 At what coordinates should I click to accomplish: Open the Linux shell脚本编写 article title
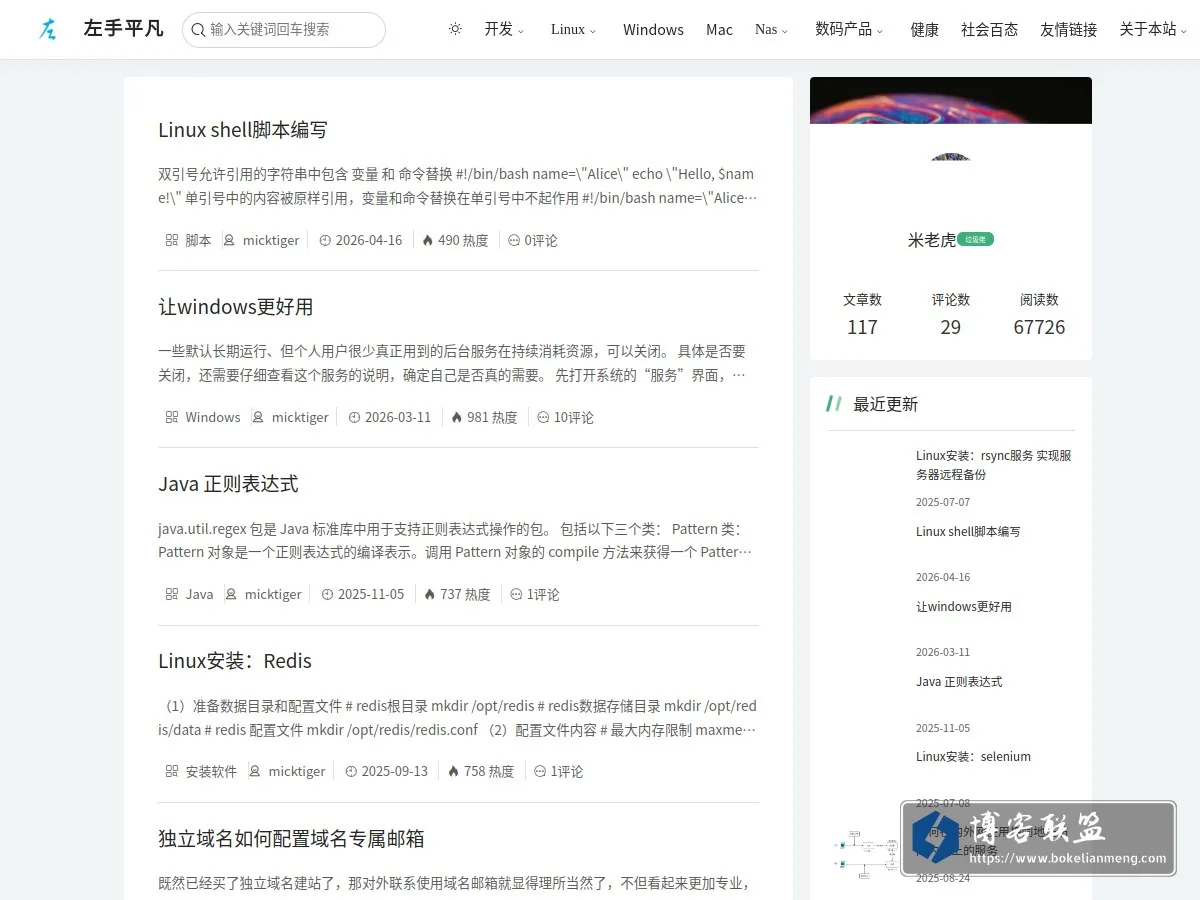pyautogui.click(x=243, y=130)
